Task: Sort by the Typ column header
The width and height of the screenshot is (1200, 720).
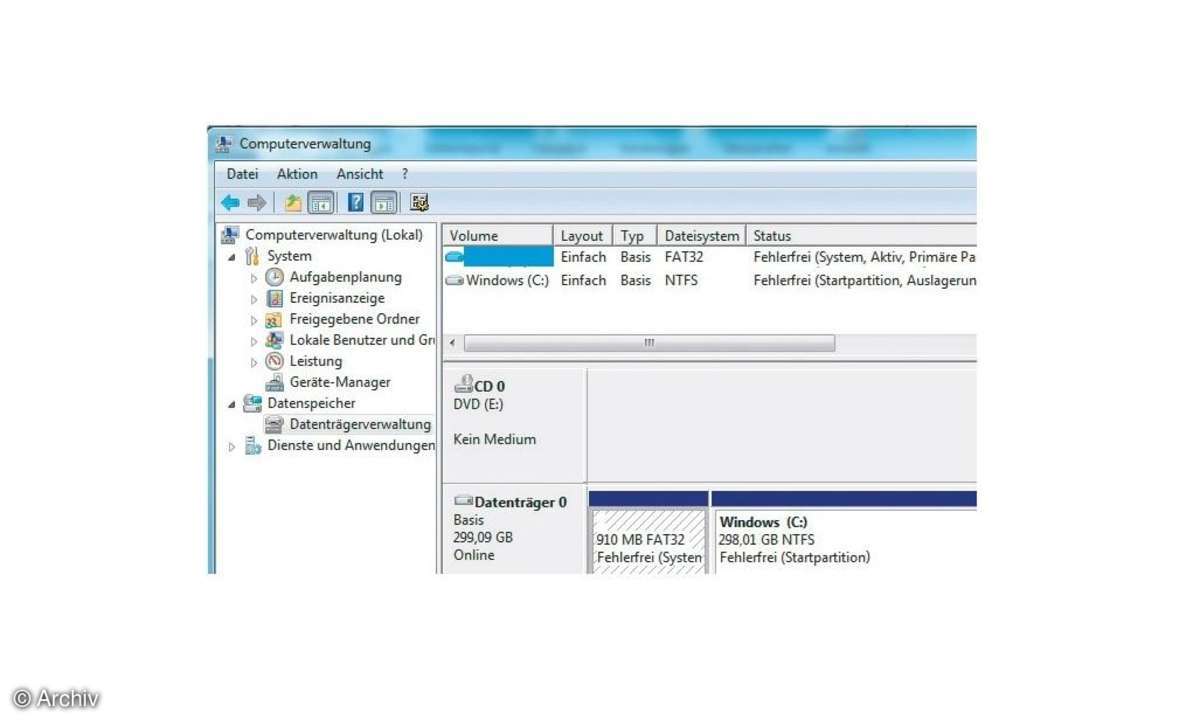Action: pos(634,236)
